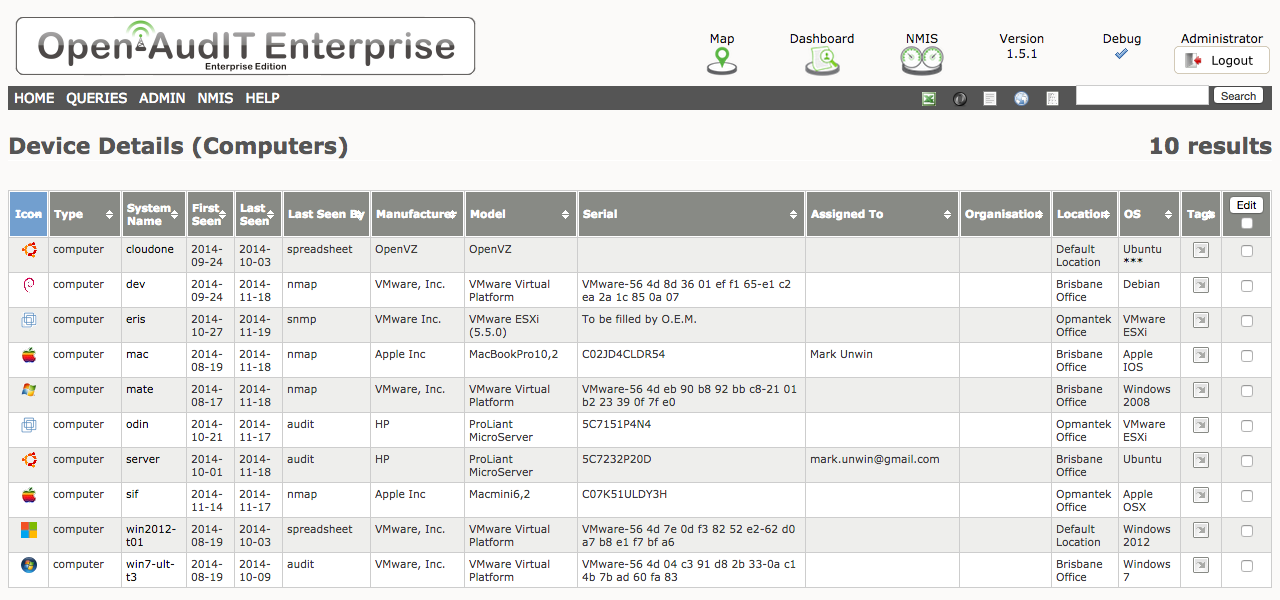Screen dimensions: 1280x600
Task: Sort by the First Seen column
Action: (x=210, y=214)
